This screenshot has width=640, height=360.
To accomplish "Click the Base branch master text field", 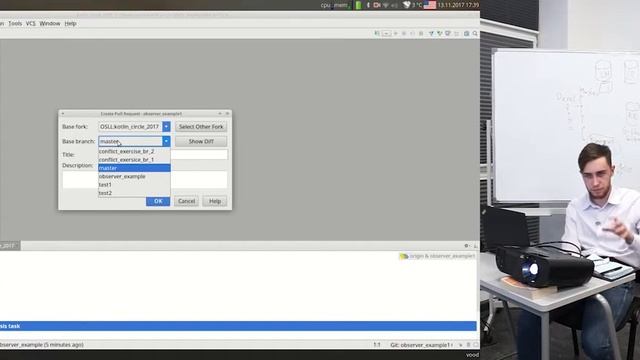I will tap(130, 141).
